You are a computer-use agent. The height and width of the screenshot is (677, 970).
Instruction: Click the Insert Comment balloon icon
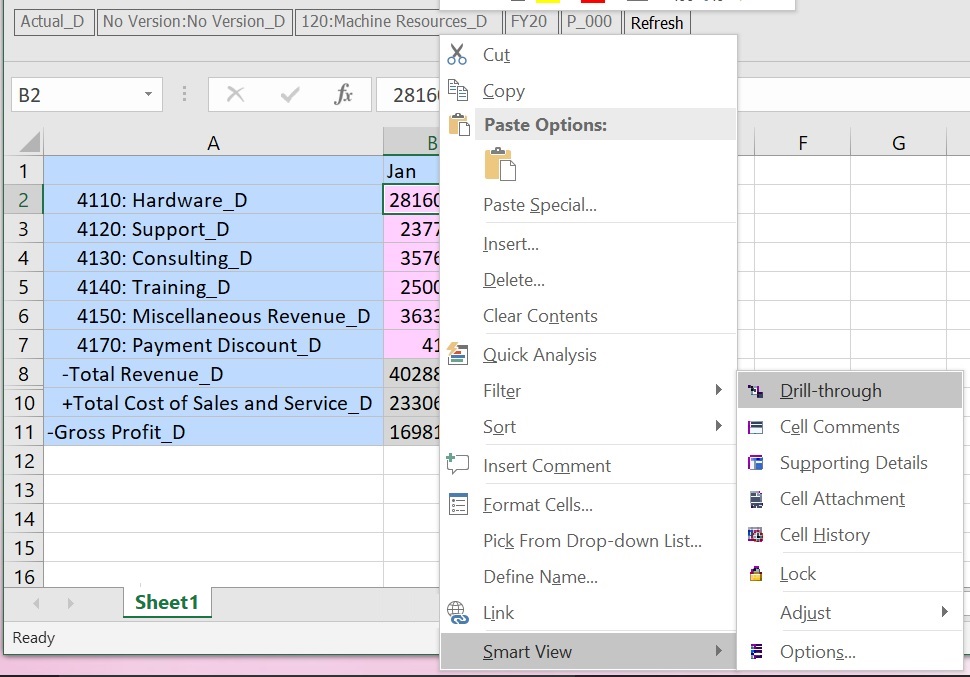(x=458, y=465)
